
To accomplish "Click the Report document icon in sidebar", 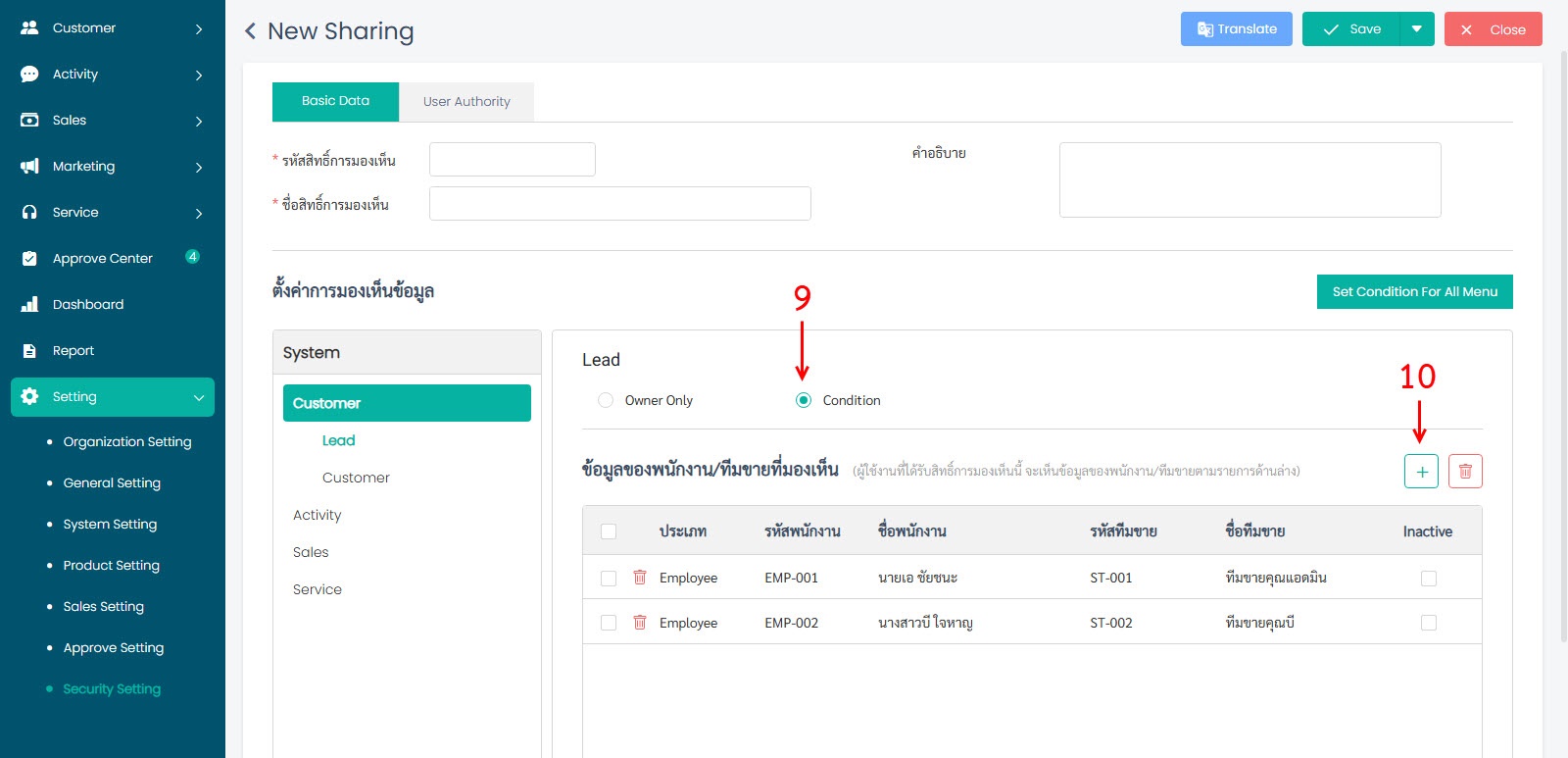I will tap(29, 351).
